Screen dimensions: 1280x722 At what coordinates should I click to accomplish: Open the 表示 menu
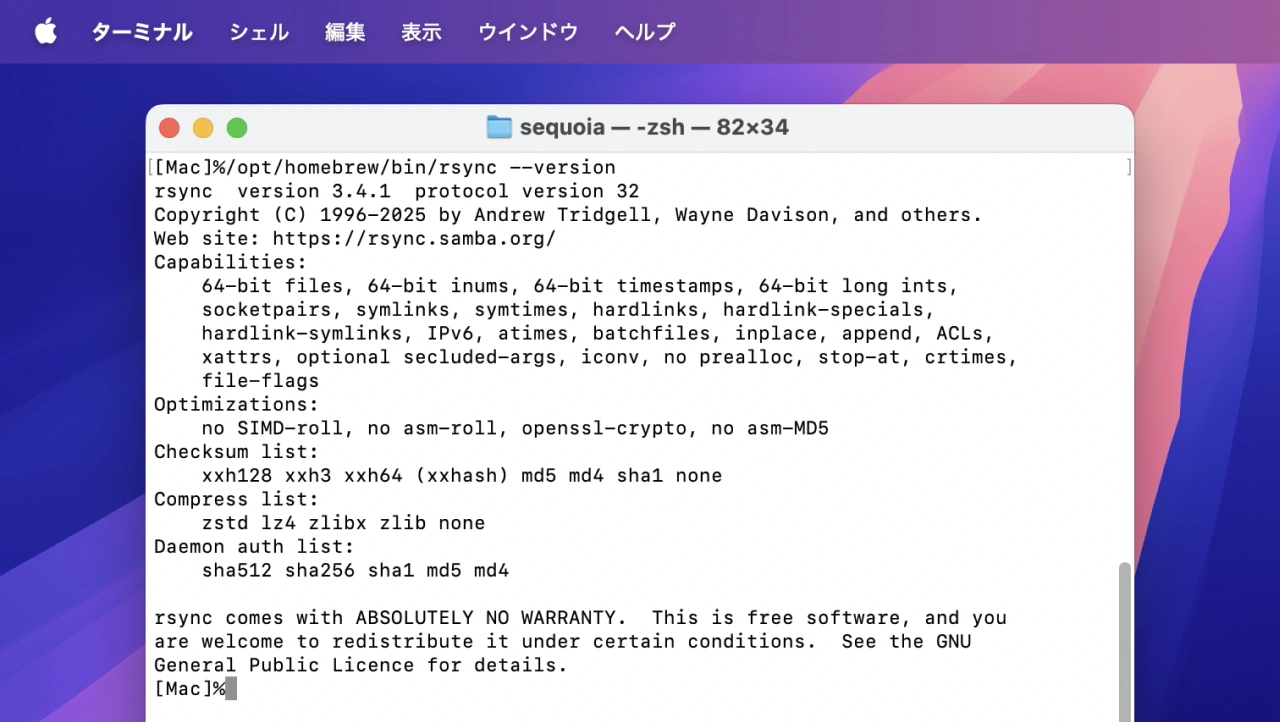tap(421, 32)
